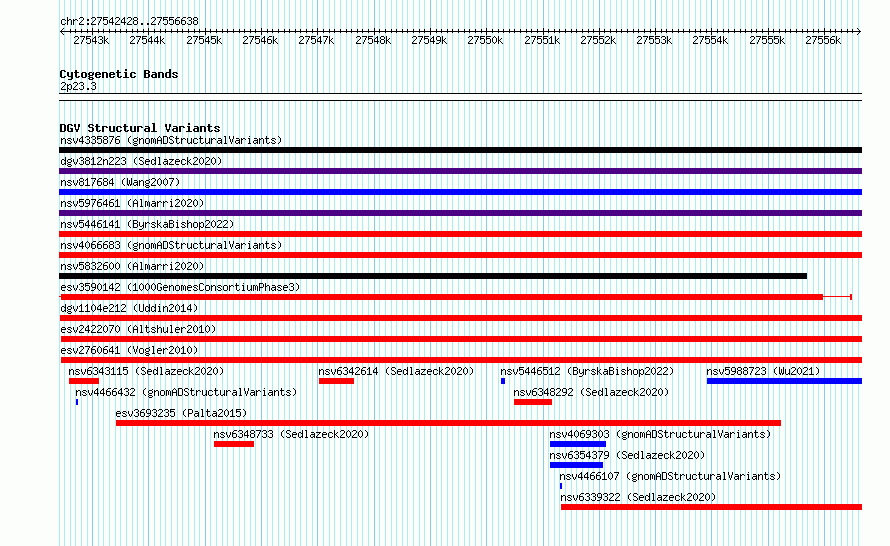
Task: Click the Cytogenetic Bands track title
Action: click(119, 74)
